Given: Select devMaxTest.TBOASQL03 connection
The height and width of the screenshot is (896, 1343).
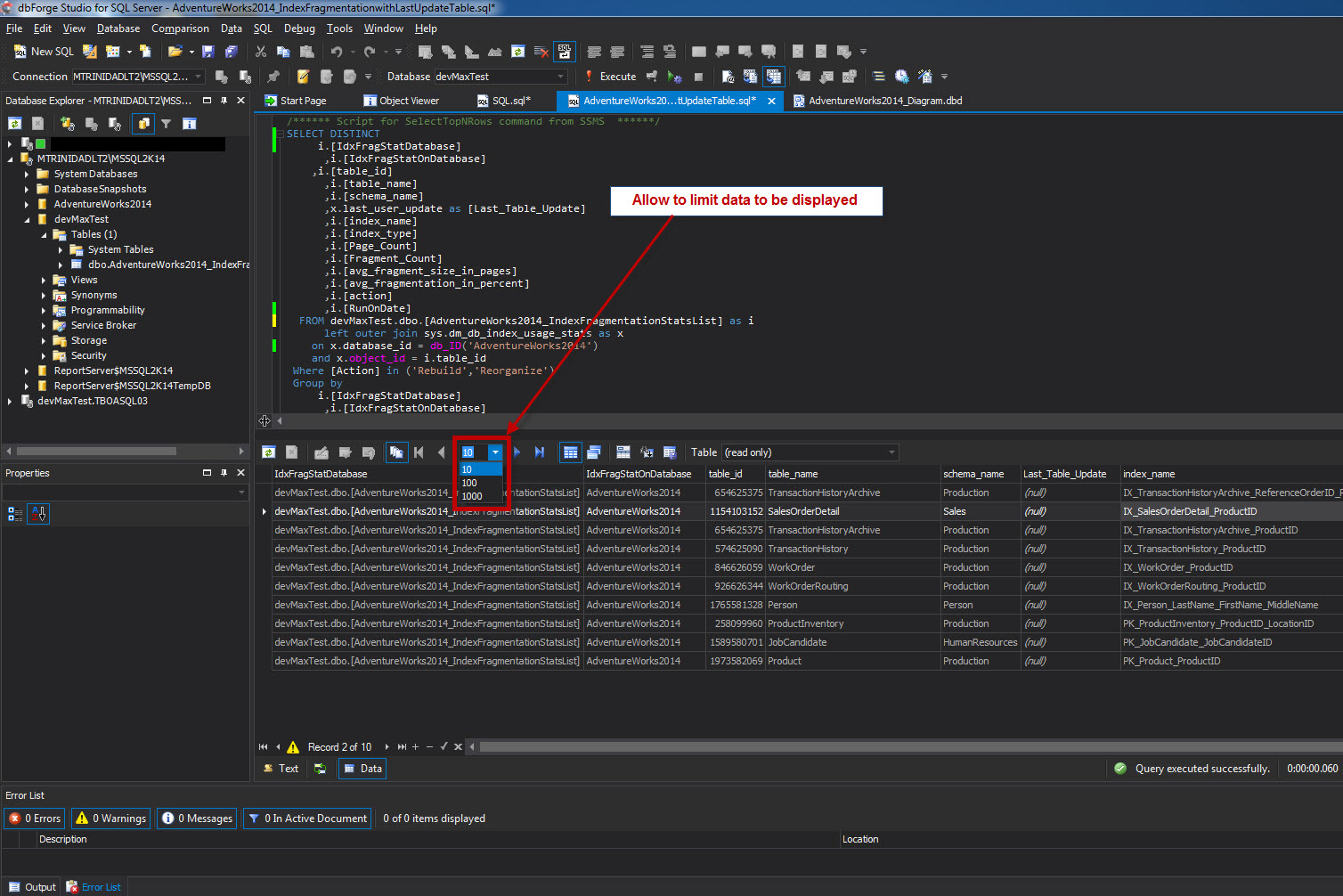Looking at the screenshot, I should (92, 401).
